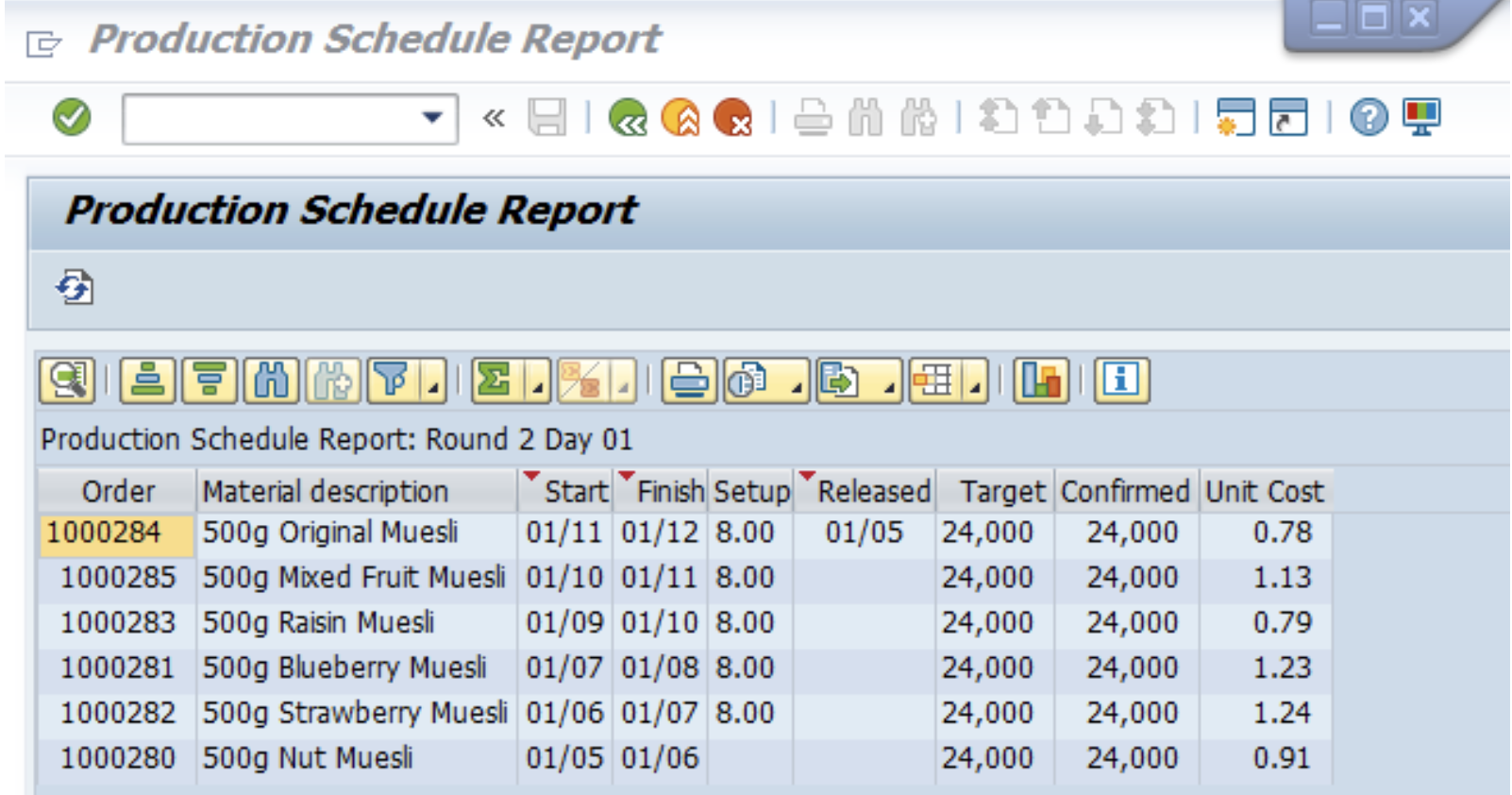Image resolution: width=1512 pixels, height=795 pixels.
Task: Open the Views button's dropdown arrow
Action: pos(797,387)
